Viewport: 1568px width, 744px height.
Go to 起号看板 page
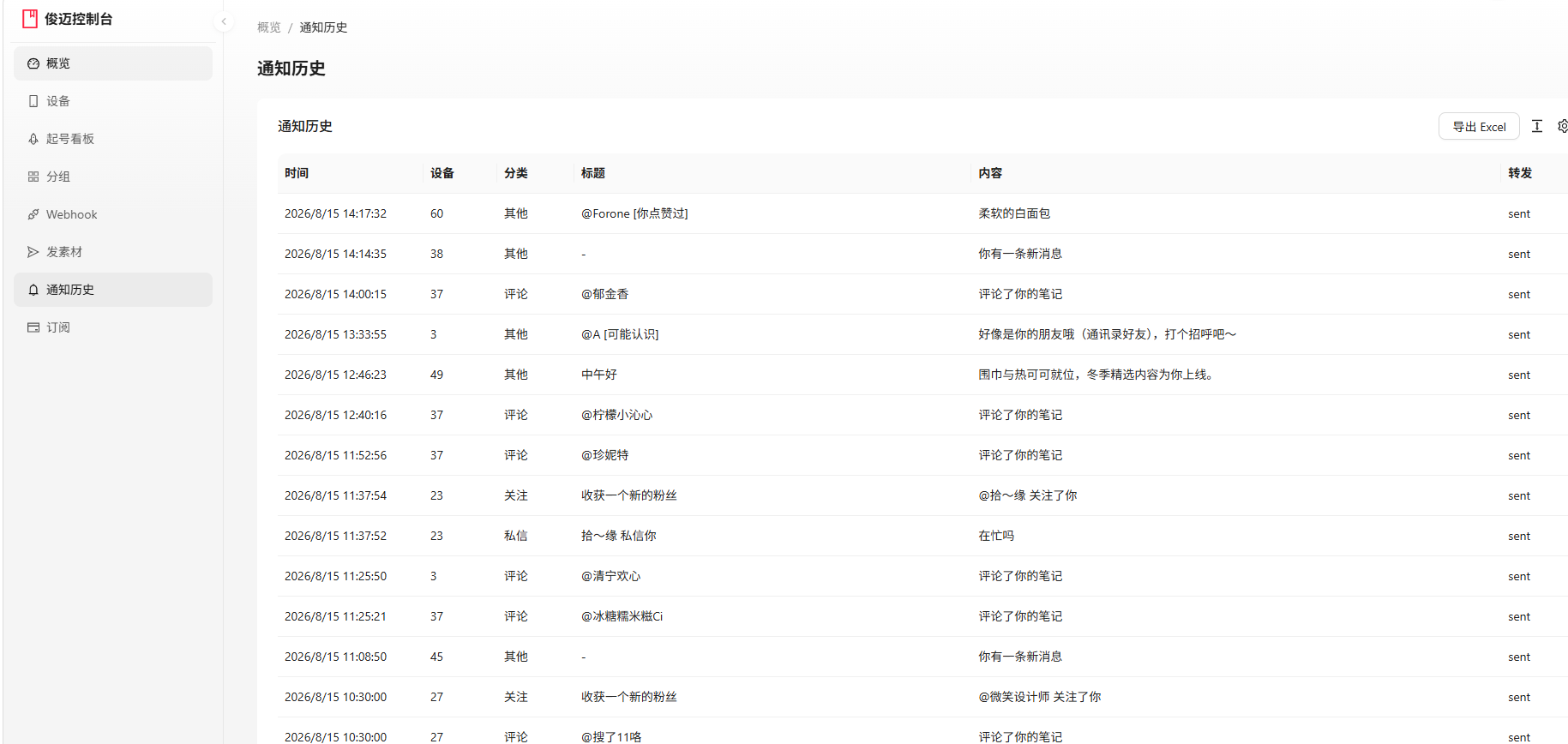[x=113, y=139]
